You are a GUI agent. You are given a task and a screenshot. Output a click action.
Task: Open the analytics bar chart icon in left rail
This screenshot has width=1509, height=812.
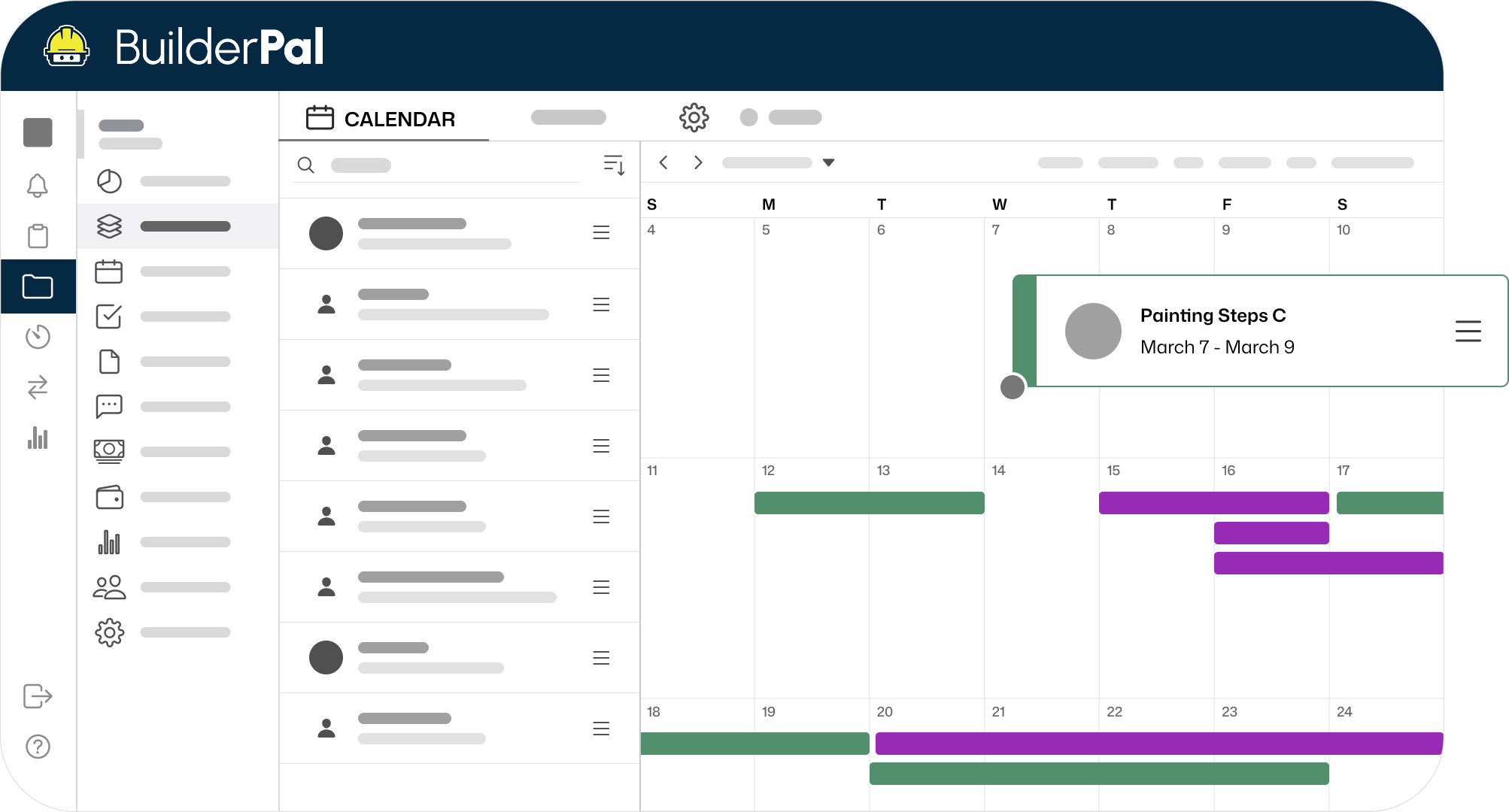click(38, 438)
